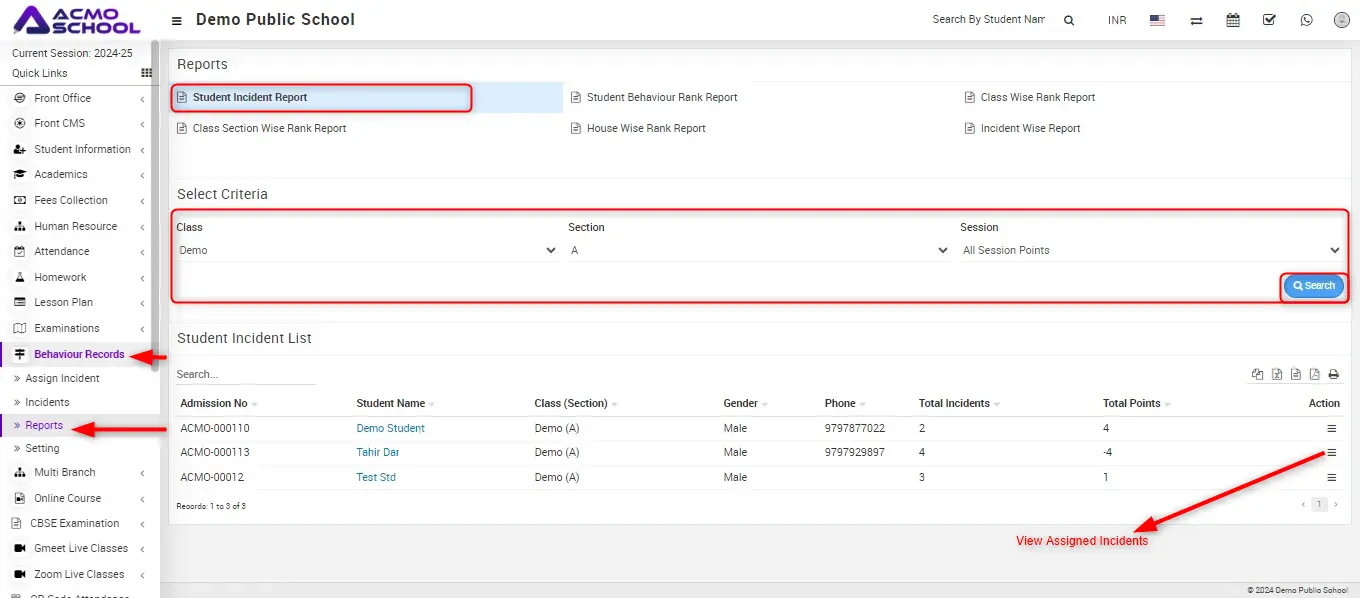1360x598 pixels.
Task: Copy the incident table data
Action: click(1258, 375)
